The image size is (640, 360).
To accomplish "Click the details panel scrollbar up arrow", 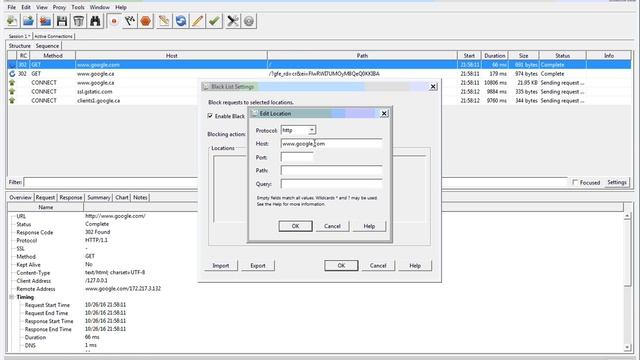I will (627, 216).
